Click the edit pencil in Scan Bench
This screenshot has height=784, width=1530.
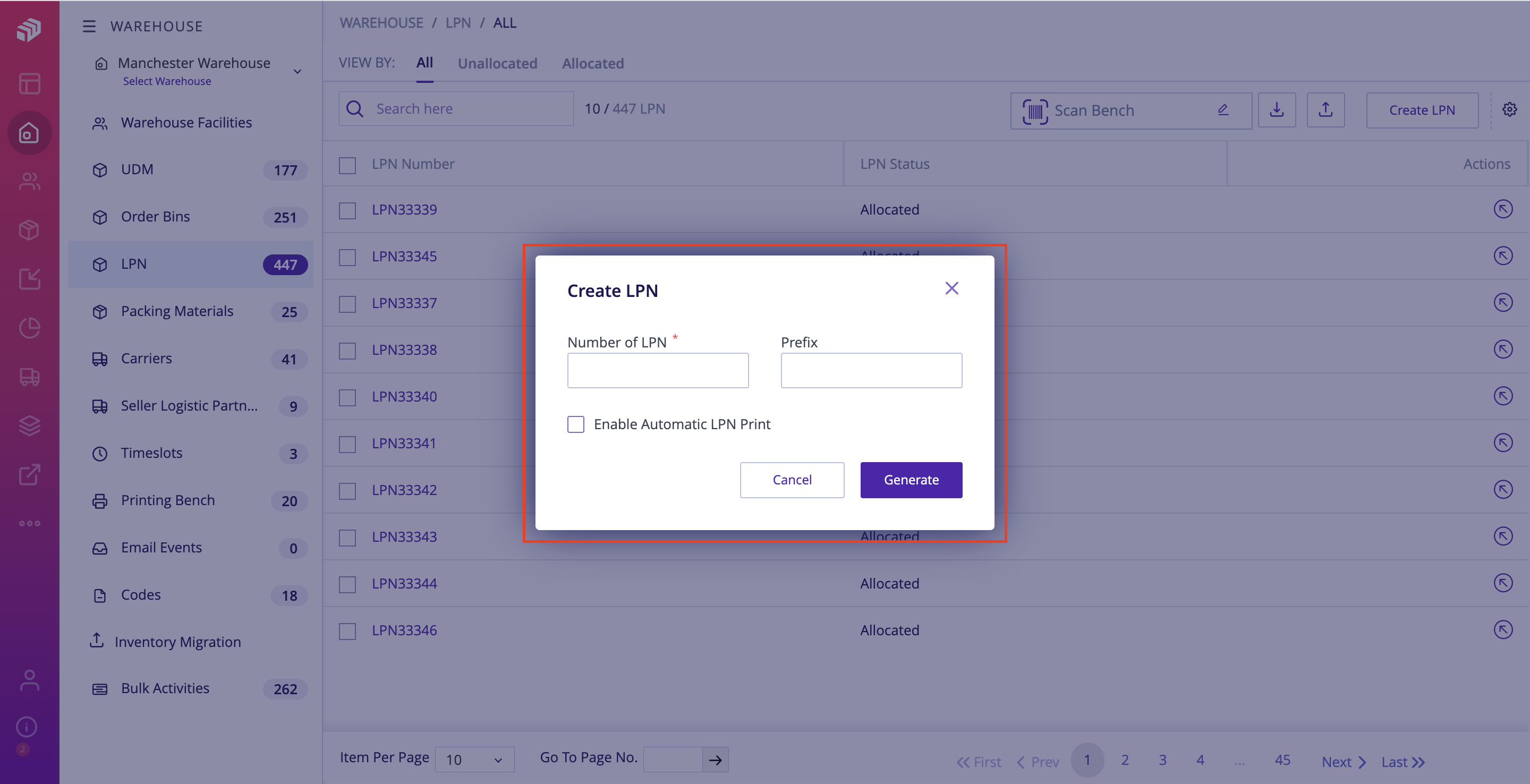tap(1223, 110)
